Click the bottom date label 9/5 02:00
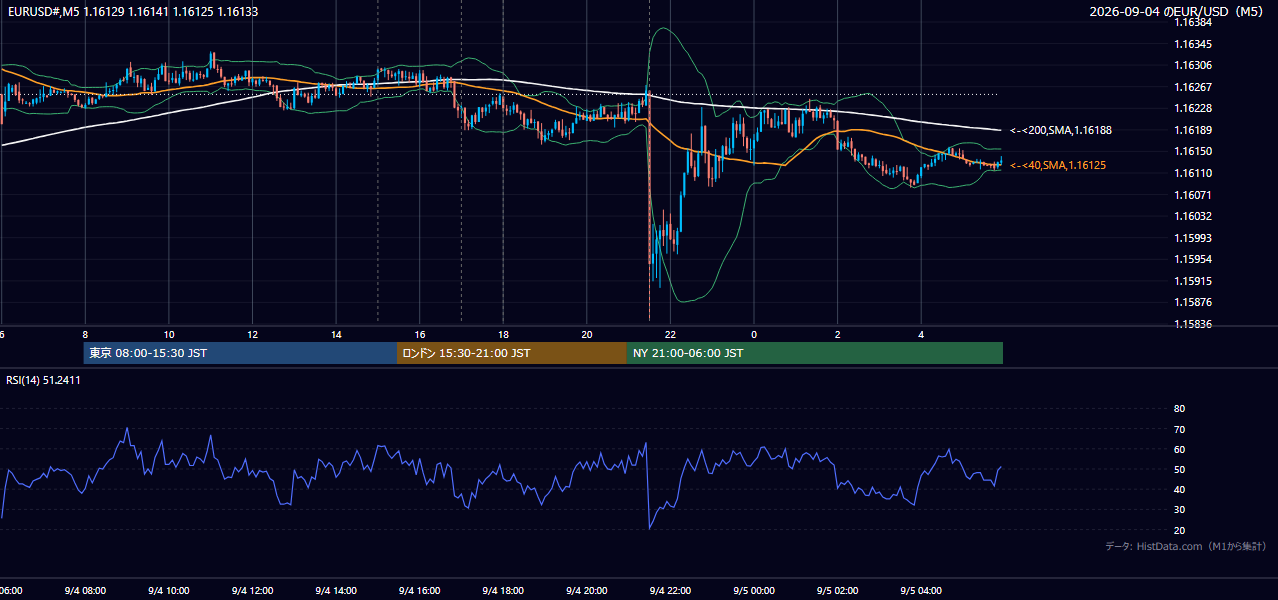The height and width of the screenshot is (600, 1278). [837, 591]
